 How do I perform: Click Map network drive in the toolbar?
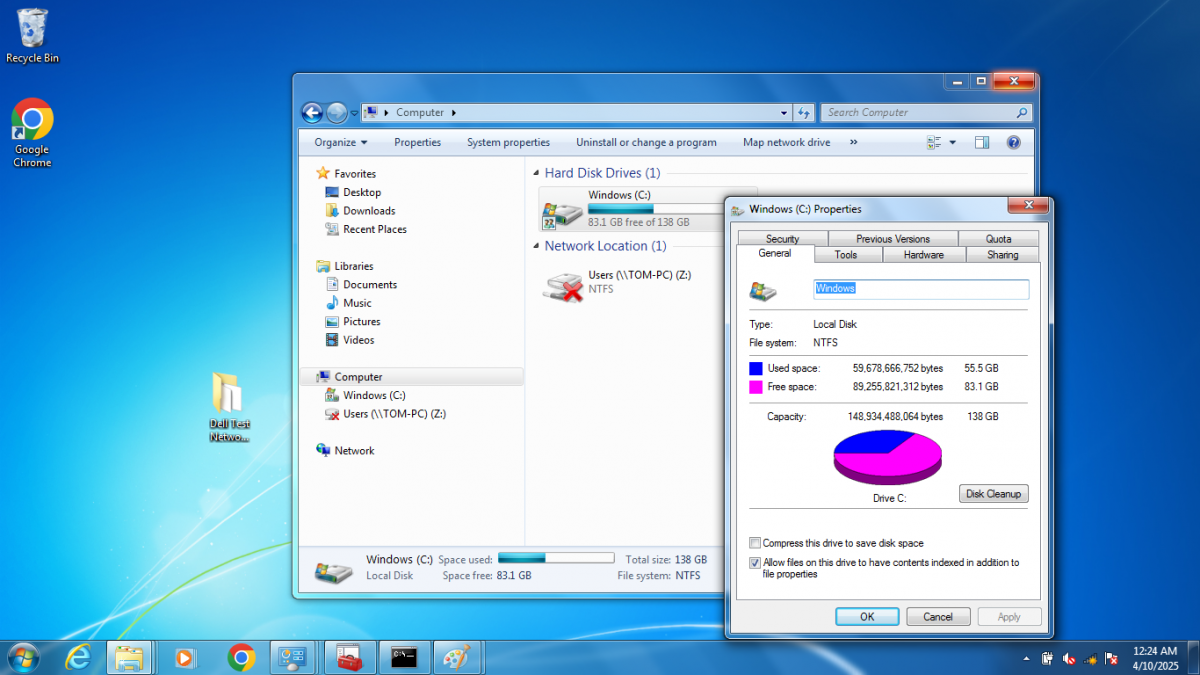pos(786,142)
